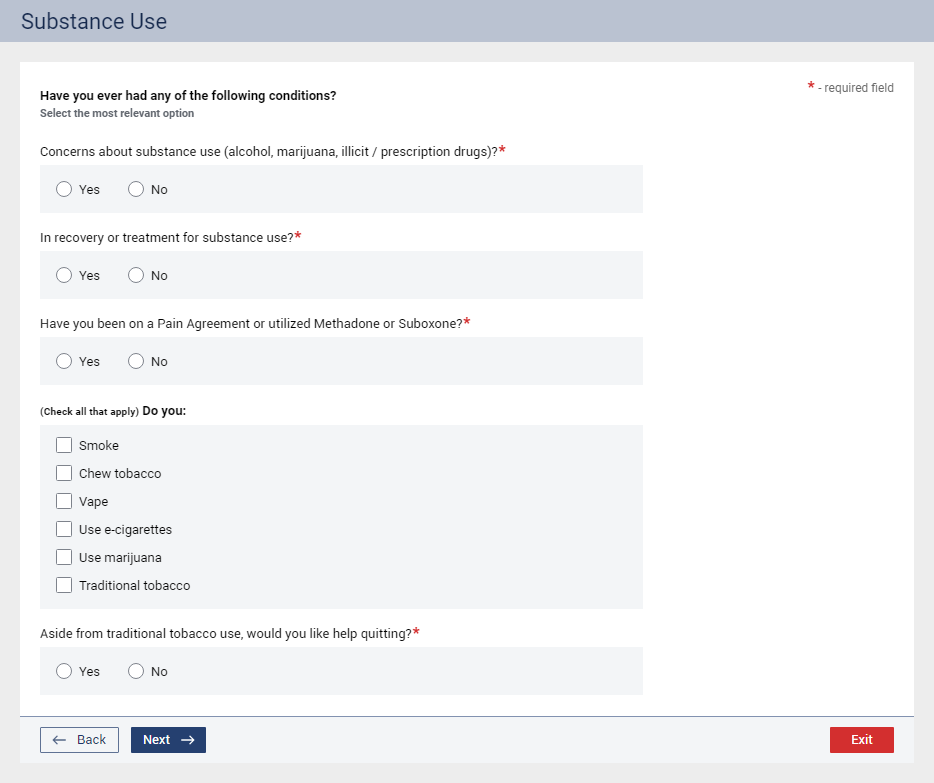Check the Smoke checkbox
This screenshot has width=934, height=783.
pyautogui.click(x=64, y=445)
